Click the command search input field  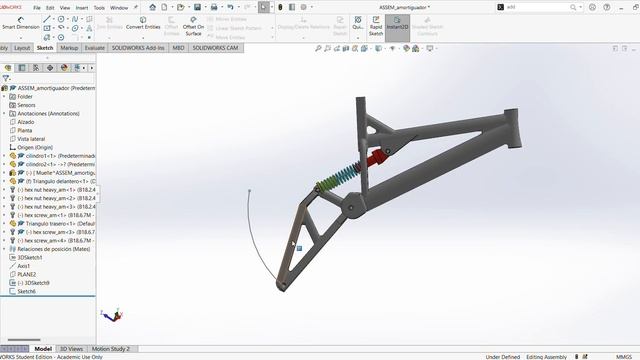click(x=538, y=7)
